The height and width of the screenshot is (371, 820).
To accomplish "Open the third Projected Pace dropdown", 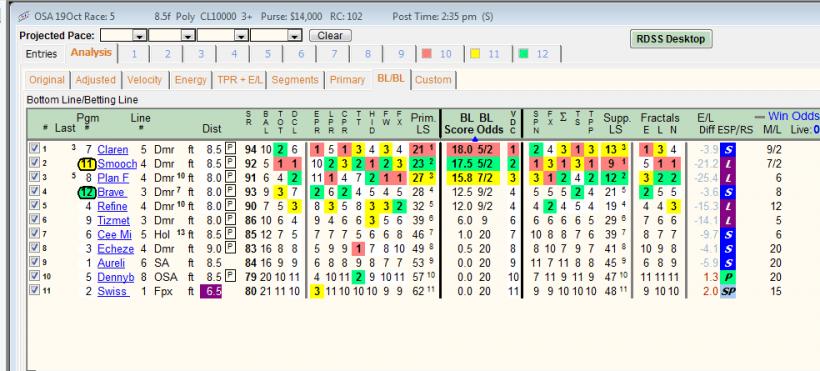I will pos(241,36).
